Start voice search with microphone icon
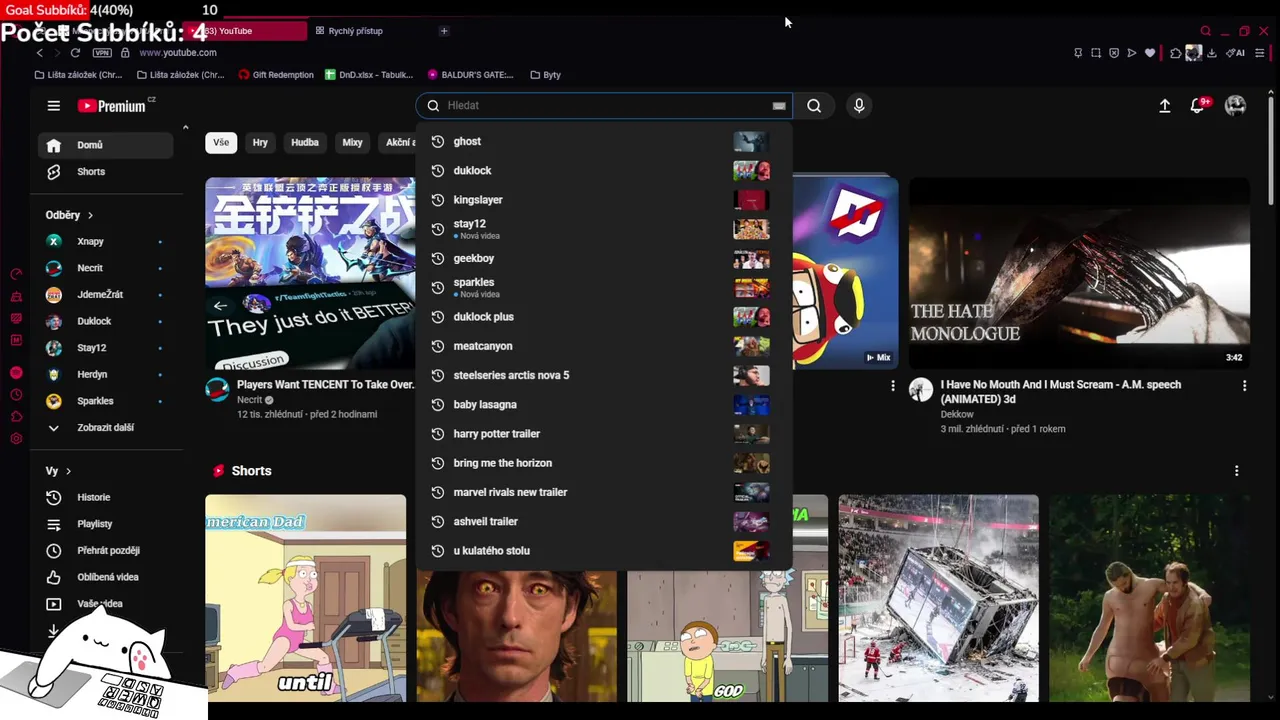Image resolution: width=1280 pixels, height=720 pixels. click(859, 106)
